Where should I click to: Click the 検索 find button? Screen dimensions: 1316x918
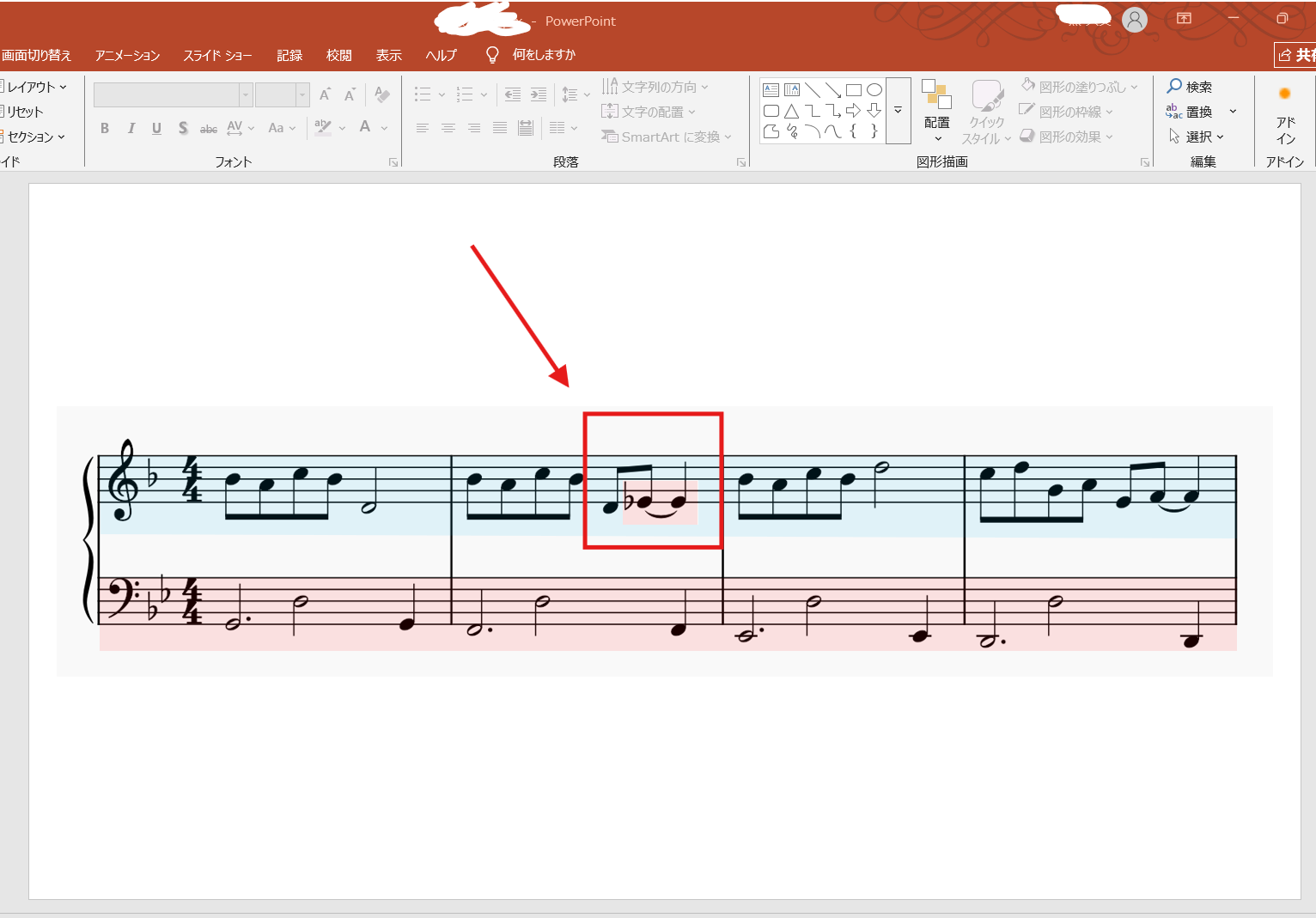1190,87
